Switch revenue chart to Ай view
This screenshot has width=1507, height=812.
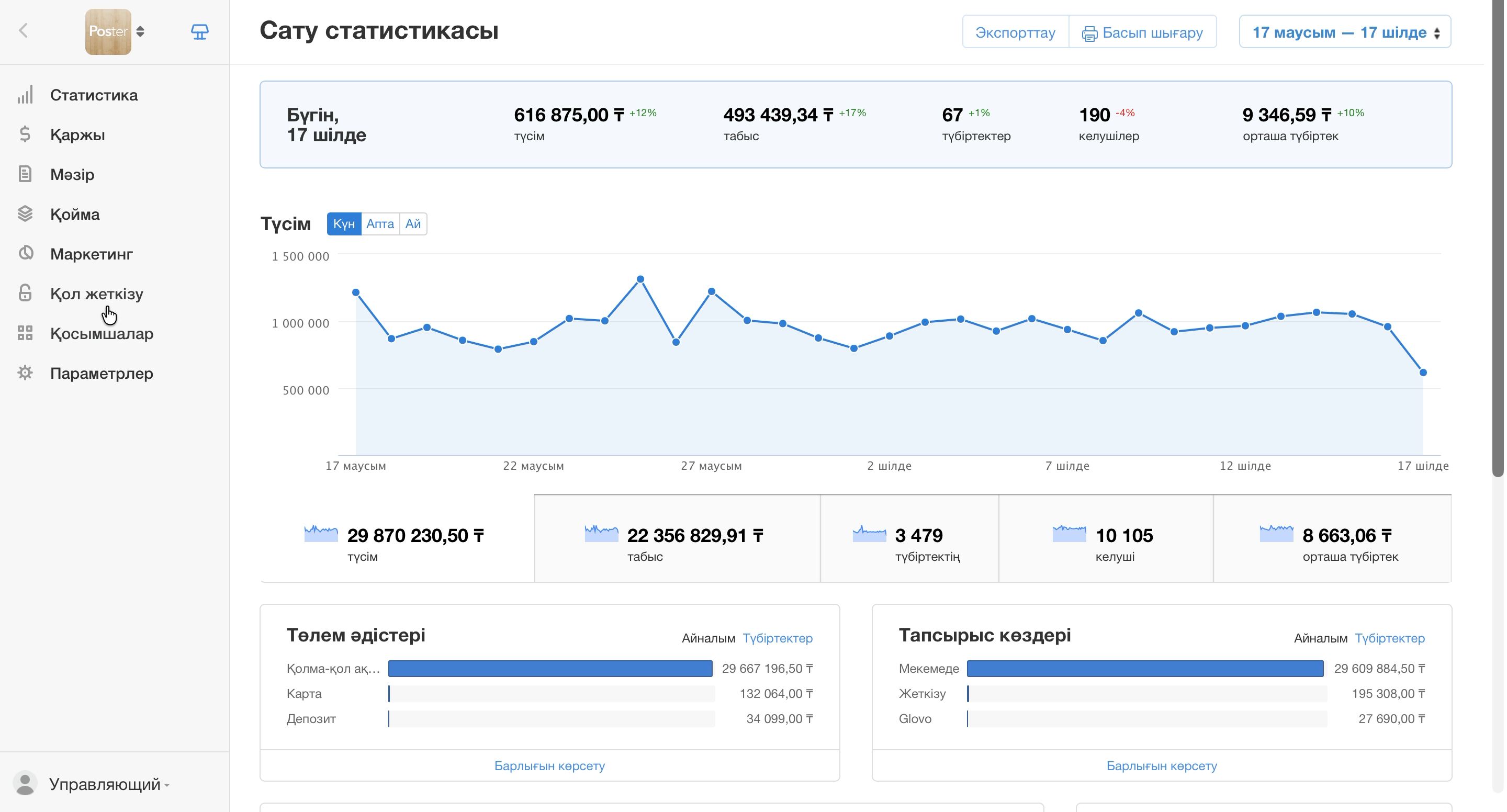click(x=413, y=223)
